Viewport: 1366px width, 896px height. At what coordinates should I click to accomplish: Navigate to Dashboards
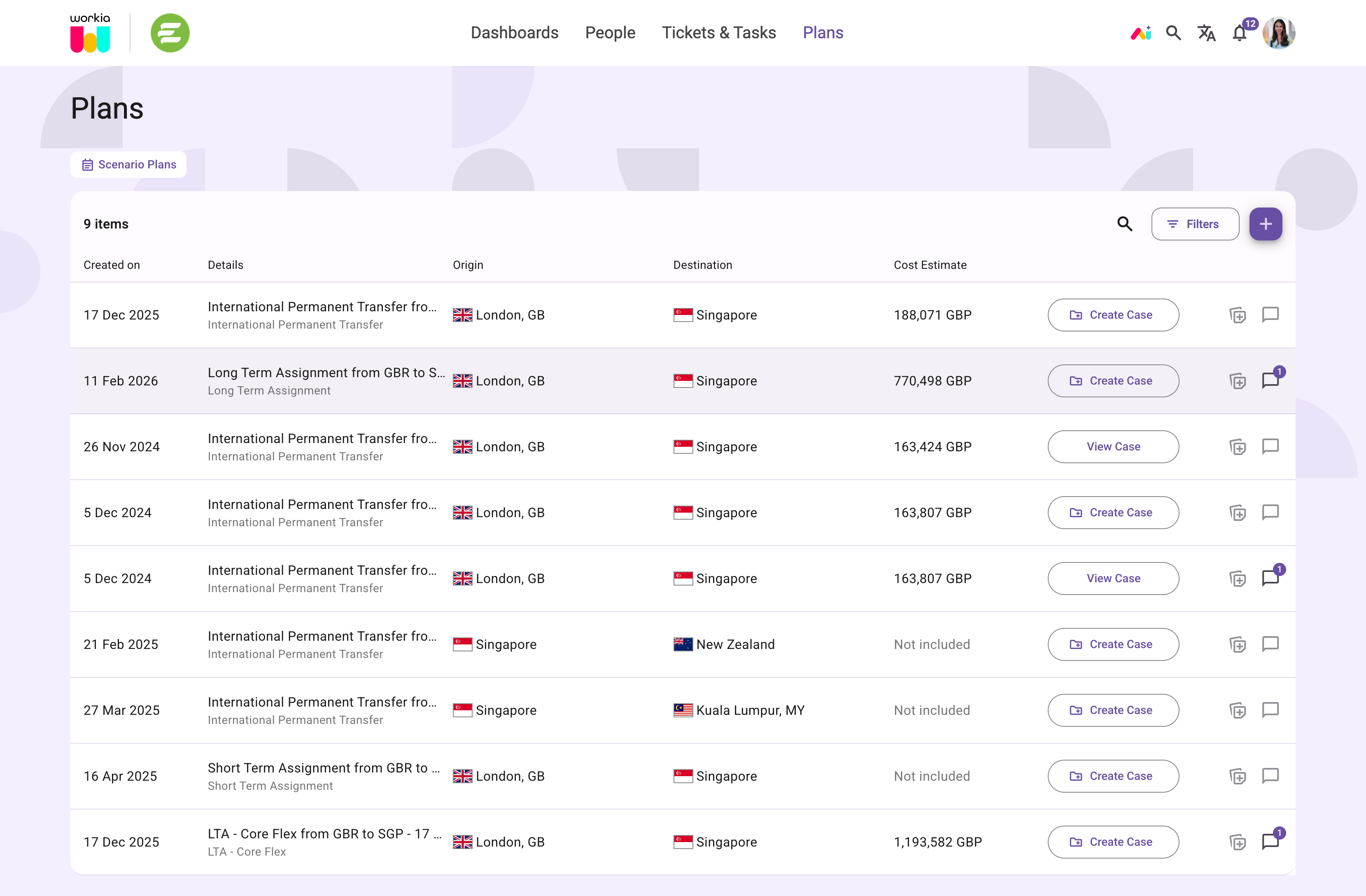[x=514, y=33]
